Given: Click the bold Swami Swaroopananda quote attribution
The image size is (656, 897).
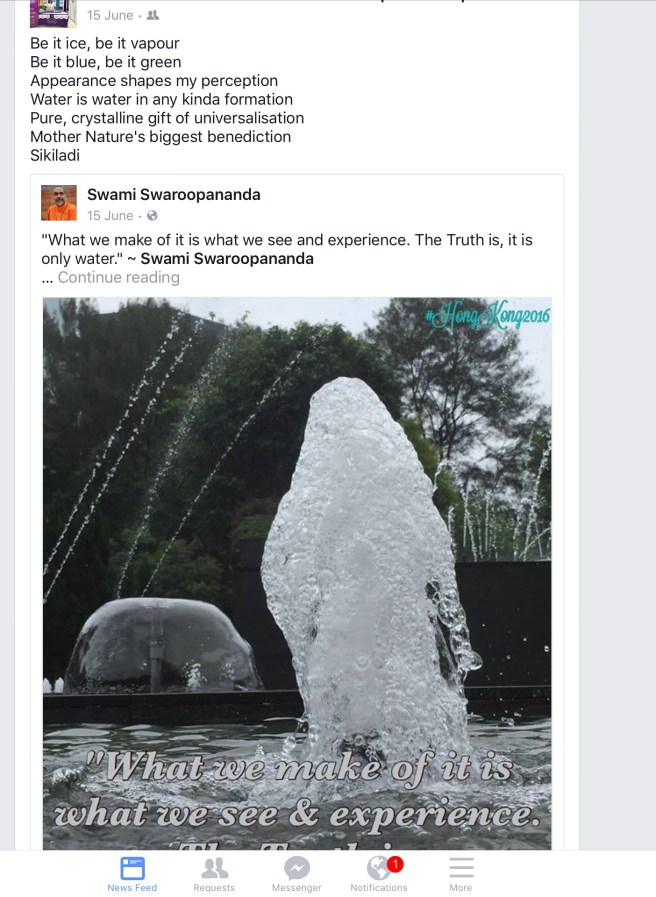Looking at the screenshot, I should coord(227,259).
